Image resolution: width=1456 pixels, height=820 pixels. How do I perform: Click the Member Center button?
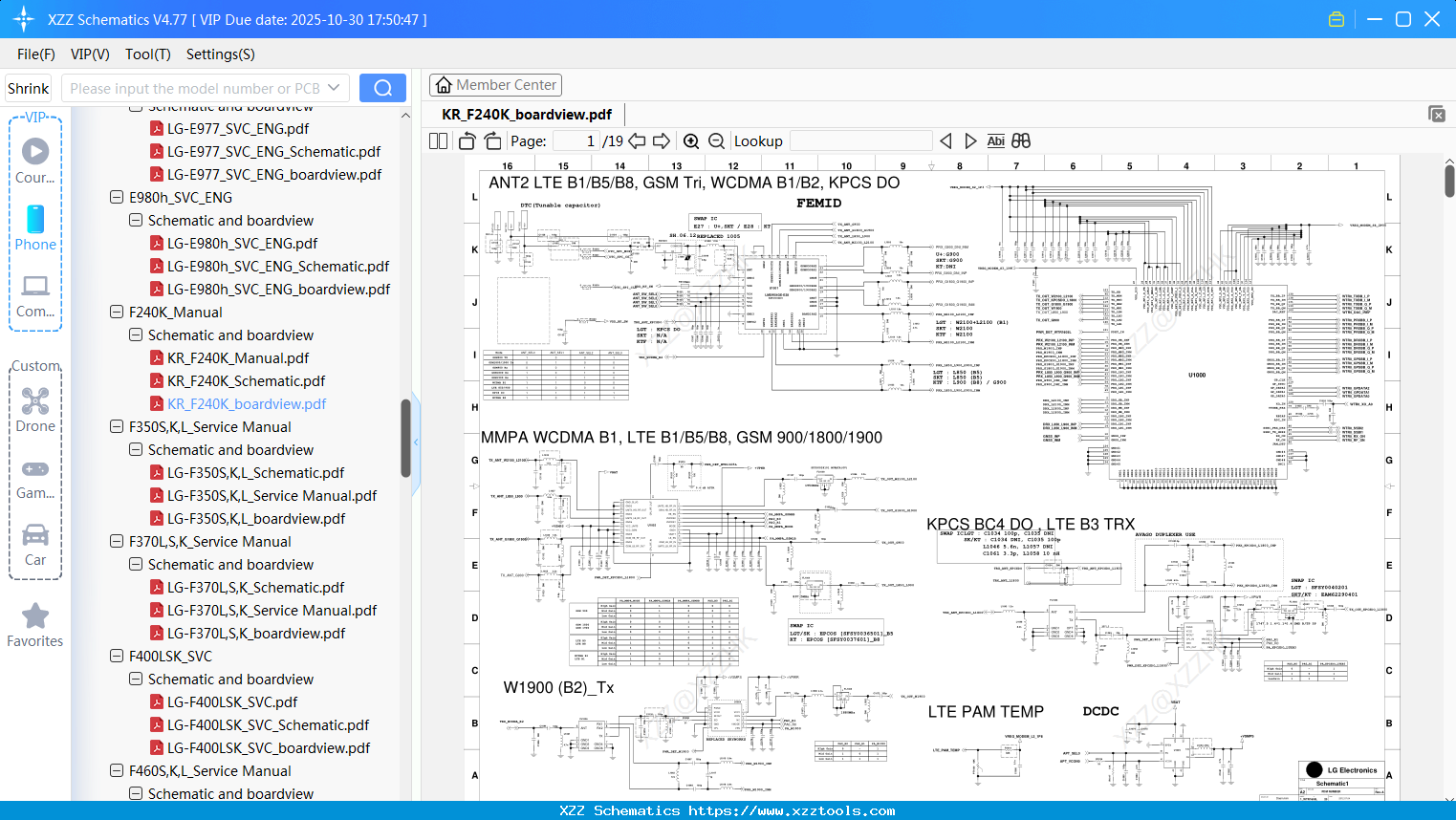(495, 84)
